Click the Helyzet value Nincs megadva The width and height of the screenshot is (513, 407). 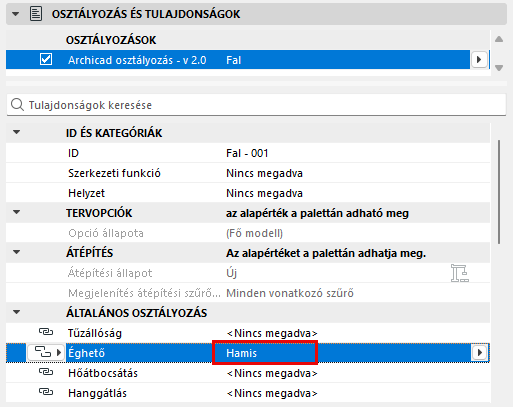tap(264, 193)
